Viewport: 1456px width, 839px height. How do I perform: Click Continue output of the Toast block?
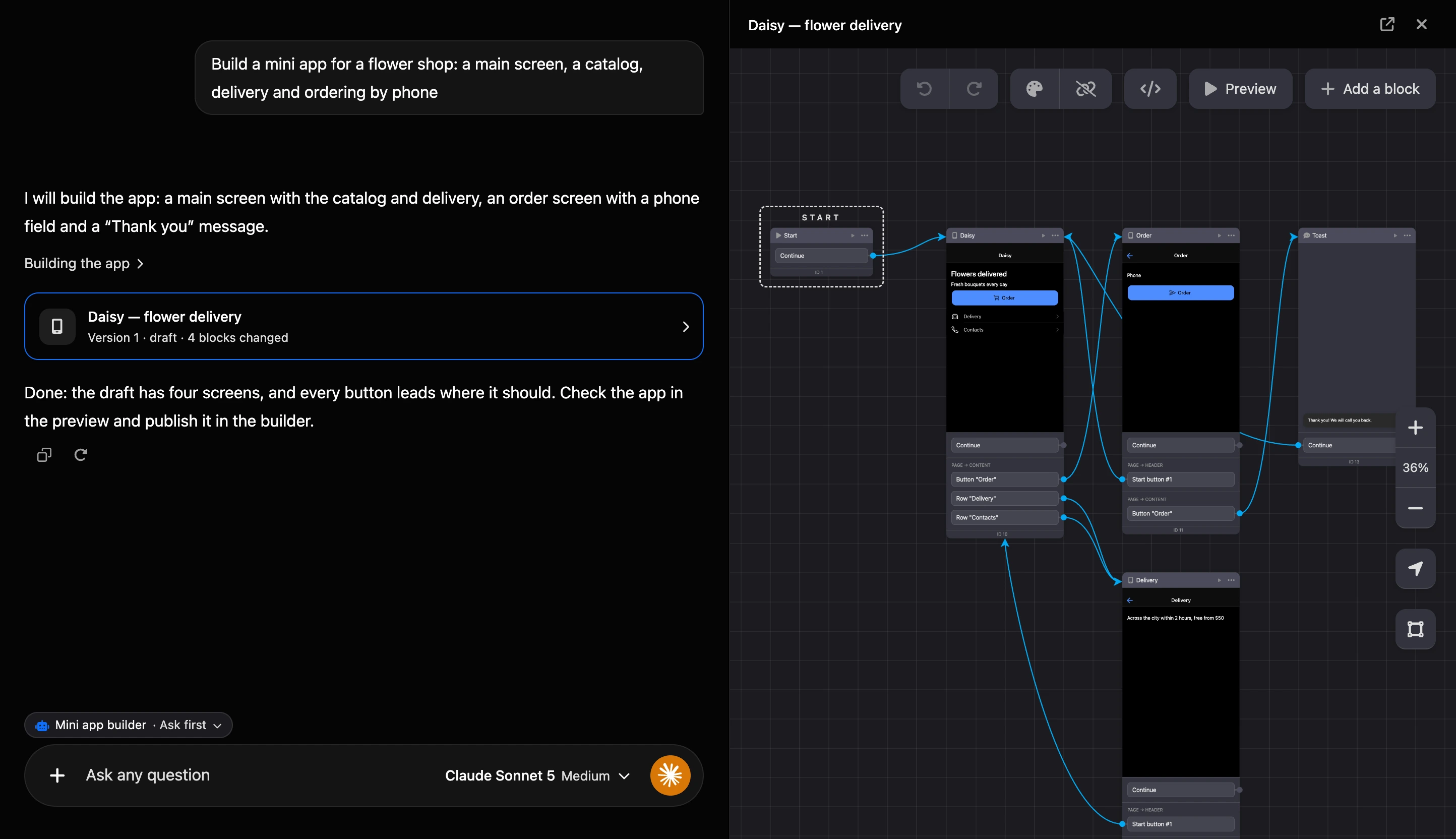click(1348, 445)
